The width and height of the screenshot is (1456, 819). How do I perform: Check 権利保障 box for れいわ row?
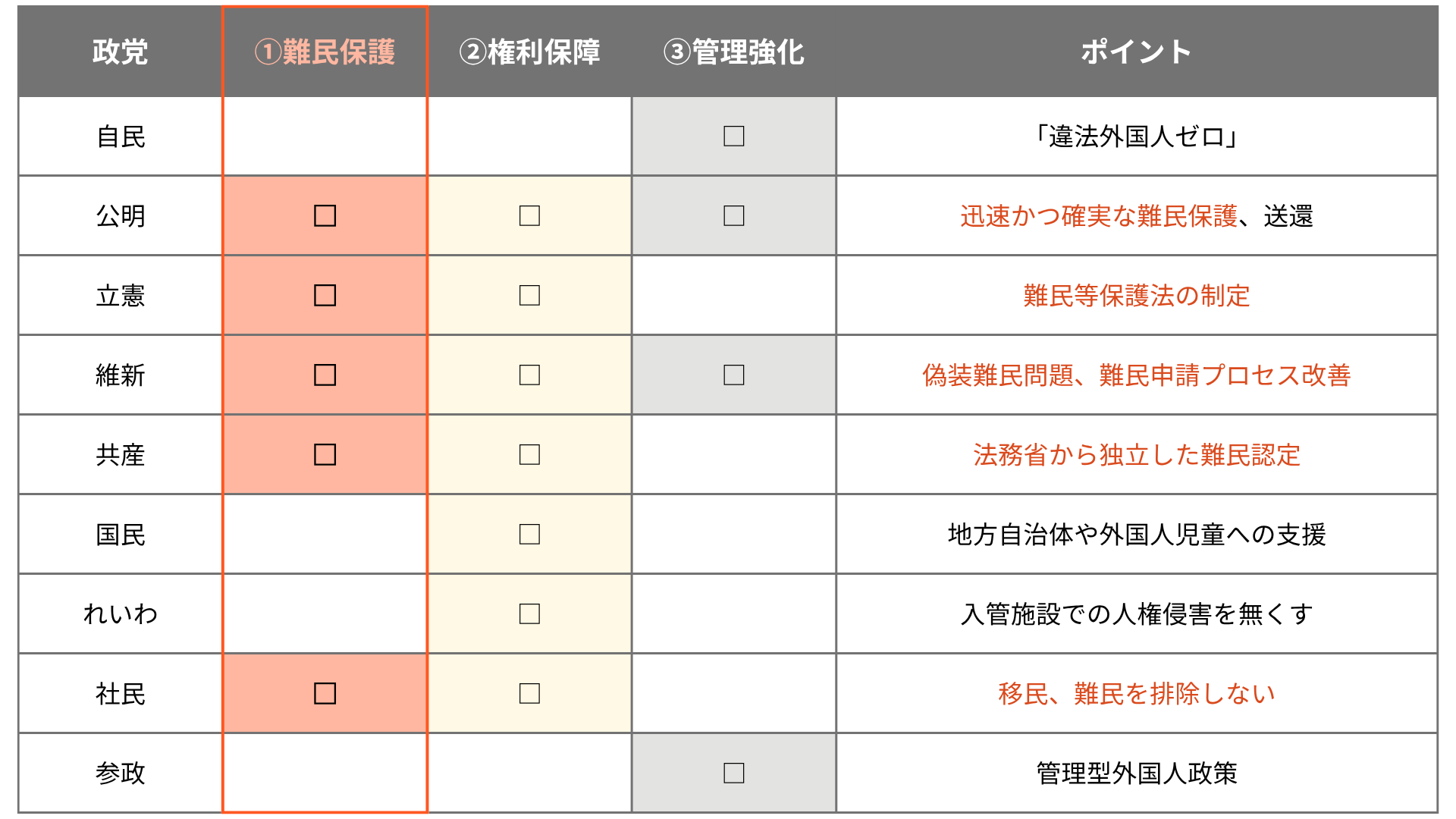pos(529,614)
